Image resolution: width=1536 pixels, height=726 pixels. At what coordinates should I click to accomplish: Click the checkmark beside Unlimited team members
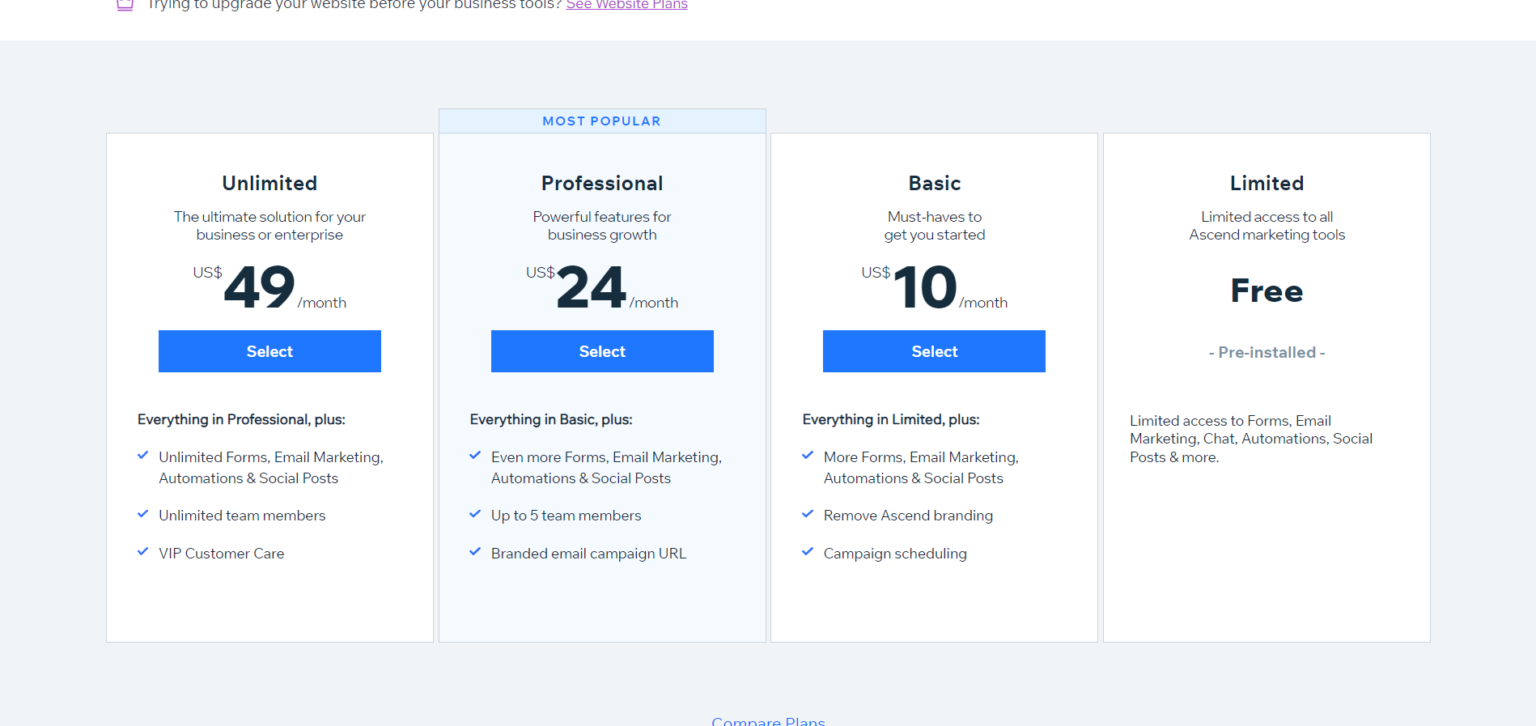[143, 513]
